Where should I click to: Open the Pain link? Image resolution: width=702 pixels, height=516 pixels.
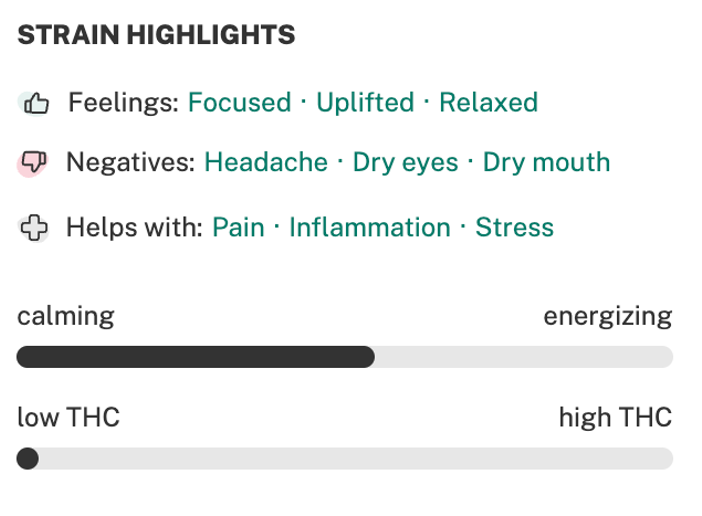238,227
